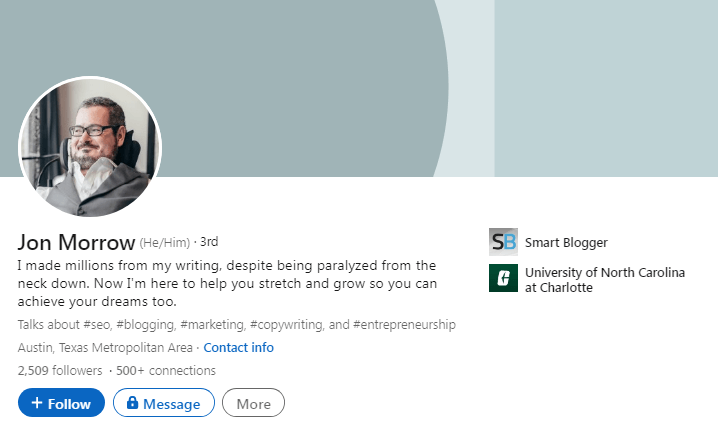Click the Smart Blogger company name
Viewport: 718px width, 432px height.
[x=565, y=242]
